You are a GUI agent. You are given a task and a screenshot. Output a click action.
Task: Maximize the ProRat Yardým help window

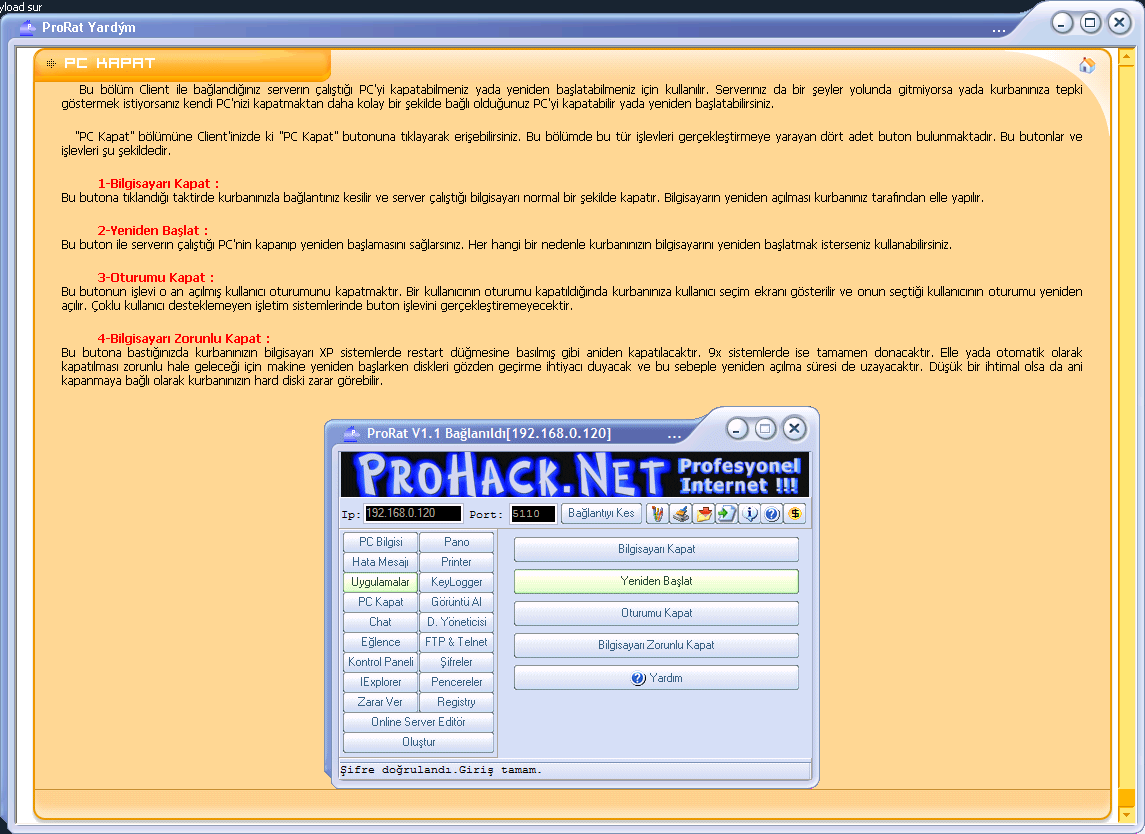click(x=1090, y=22)
